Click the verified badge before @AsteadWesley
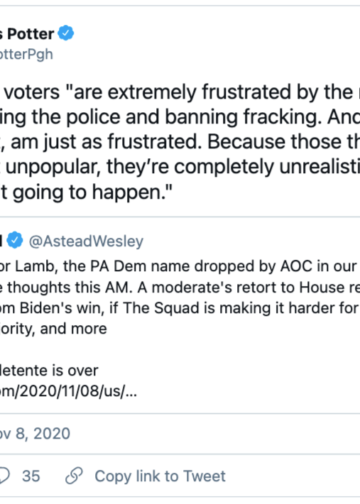The height and width of the screenshot is (504, 360). [15, 241]
